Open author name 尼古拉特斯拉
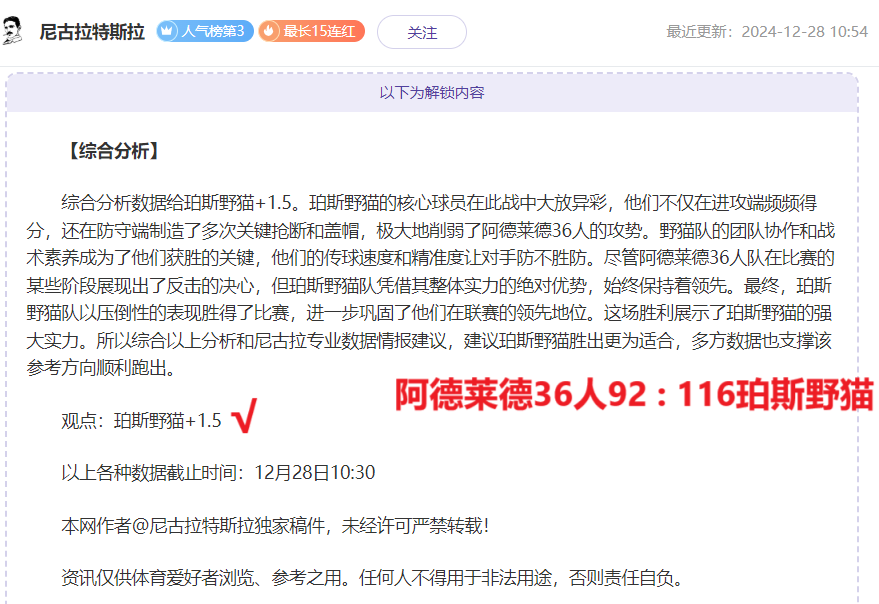 [92, 32]
